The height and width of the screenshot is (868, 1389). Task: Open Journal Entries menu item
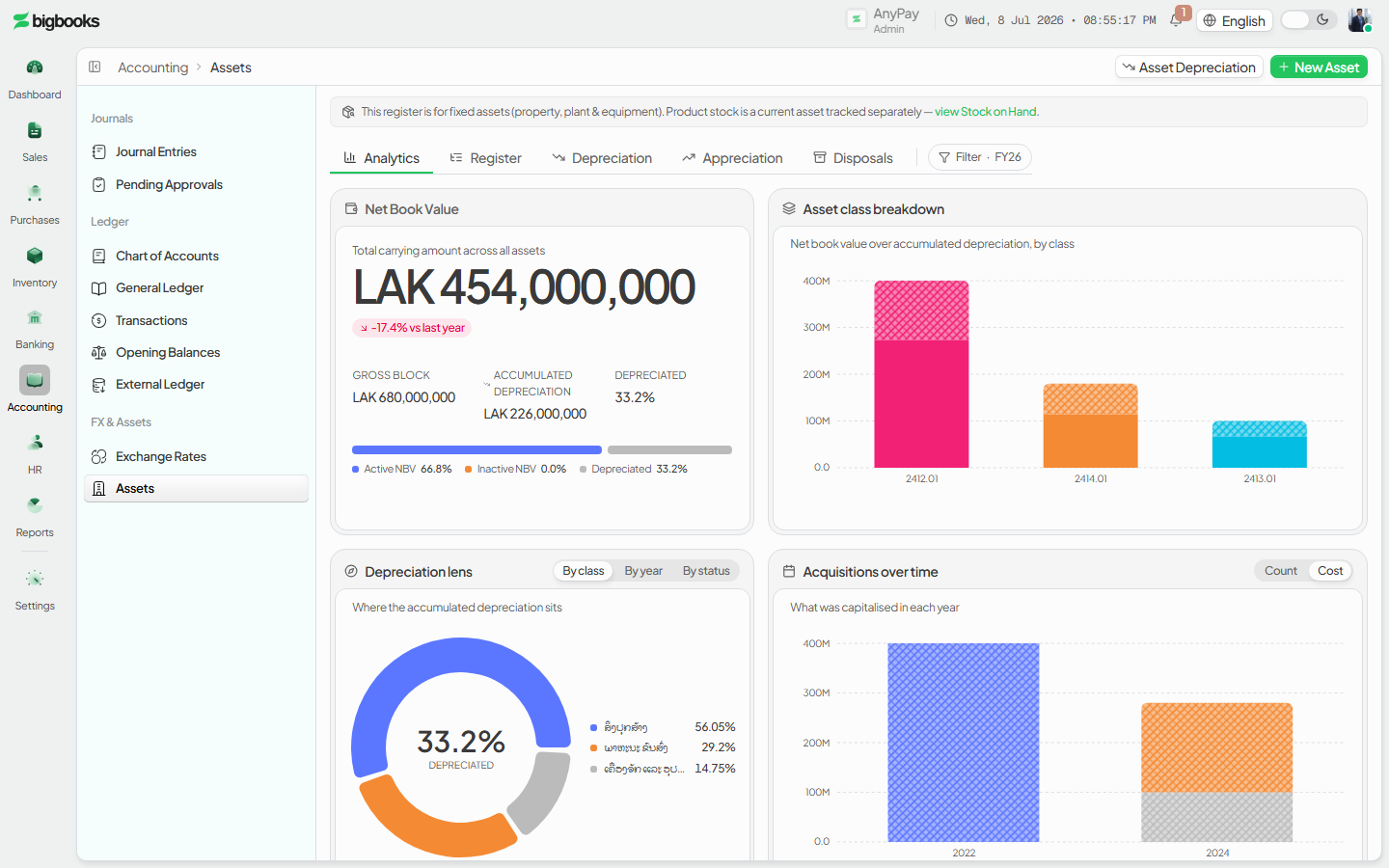click(196, 151)
